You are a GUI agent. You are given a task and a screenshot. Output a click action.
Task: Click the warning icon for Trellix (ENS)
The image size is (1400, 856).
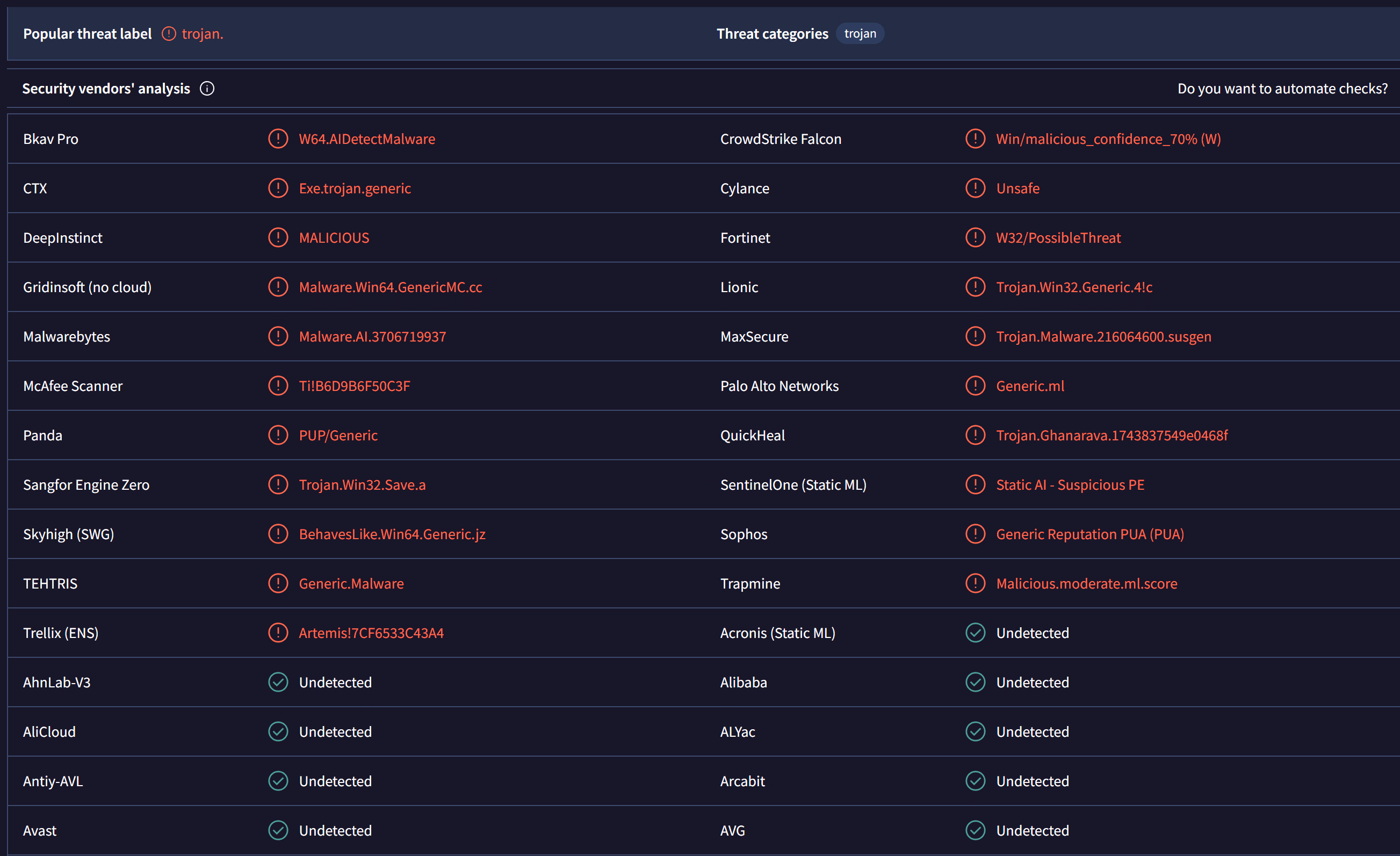point(278,632)
